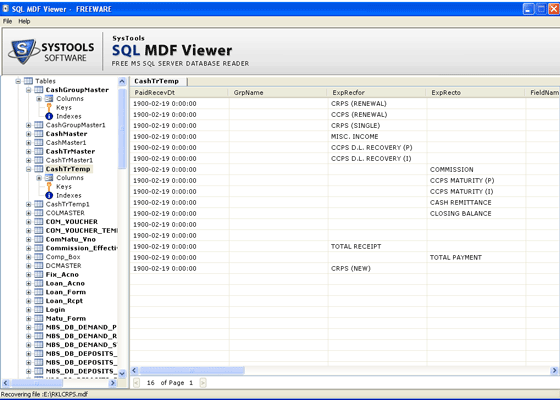
Task: Click the Columns icon under CashTrTemp
Action: [x=49, y=178]
